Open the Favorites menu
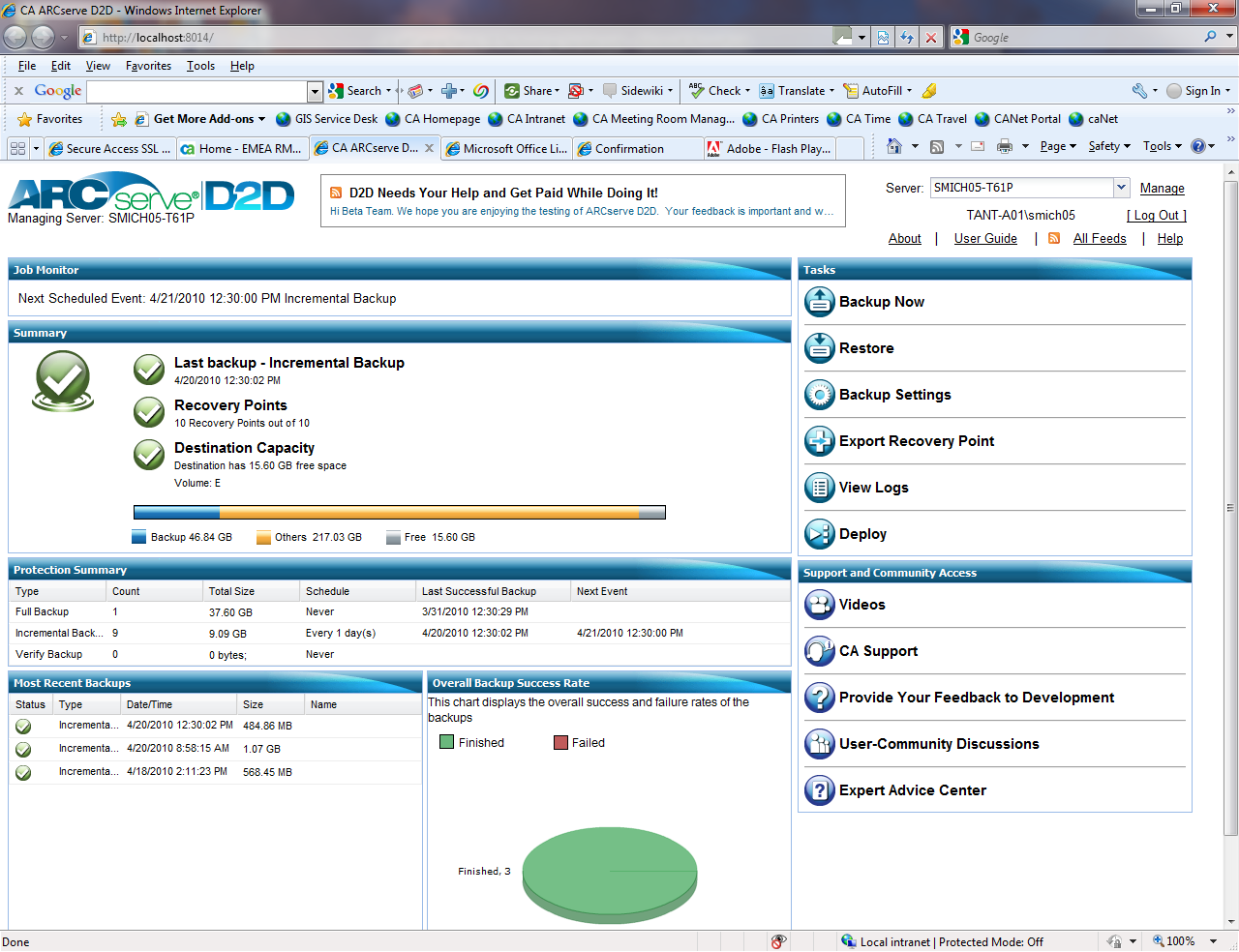The width and height of the screenshot is (1239, 952). (148, 66)
